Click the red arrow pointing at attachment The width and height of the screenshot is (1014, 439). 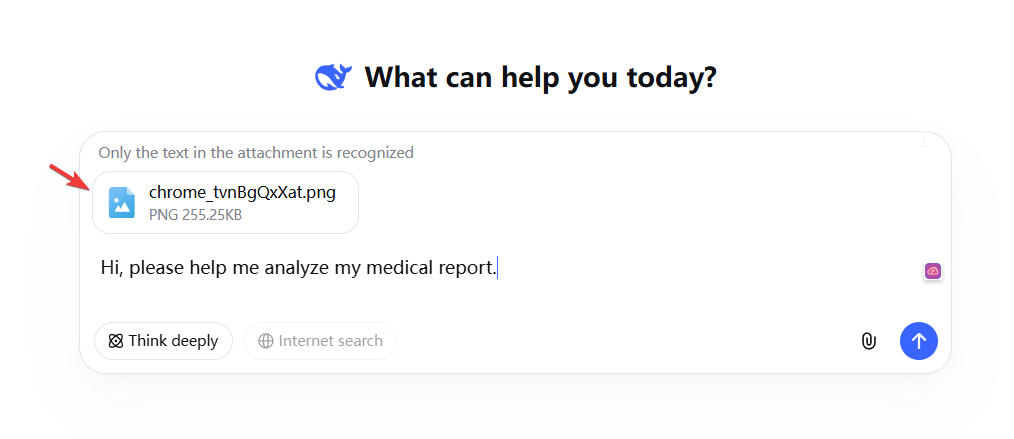tap(68, 176)
